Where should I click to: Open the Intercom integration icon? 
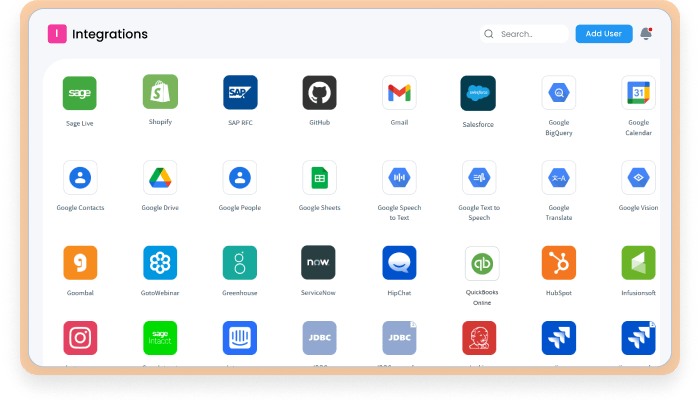(240, 338)
